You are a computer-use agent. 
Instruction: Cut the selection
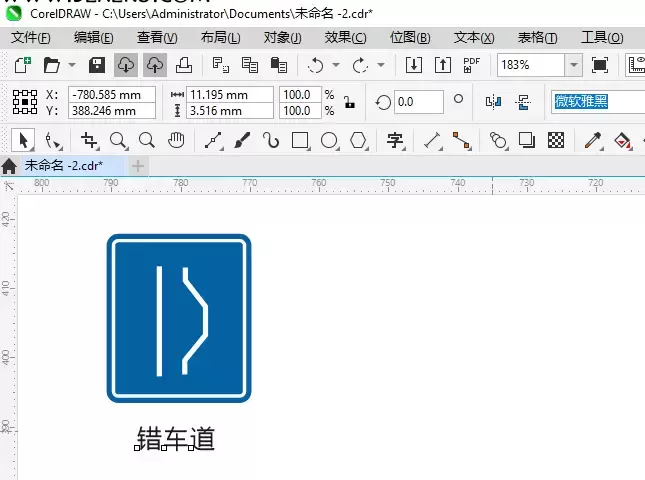[x=220, y=65]
